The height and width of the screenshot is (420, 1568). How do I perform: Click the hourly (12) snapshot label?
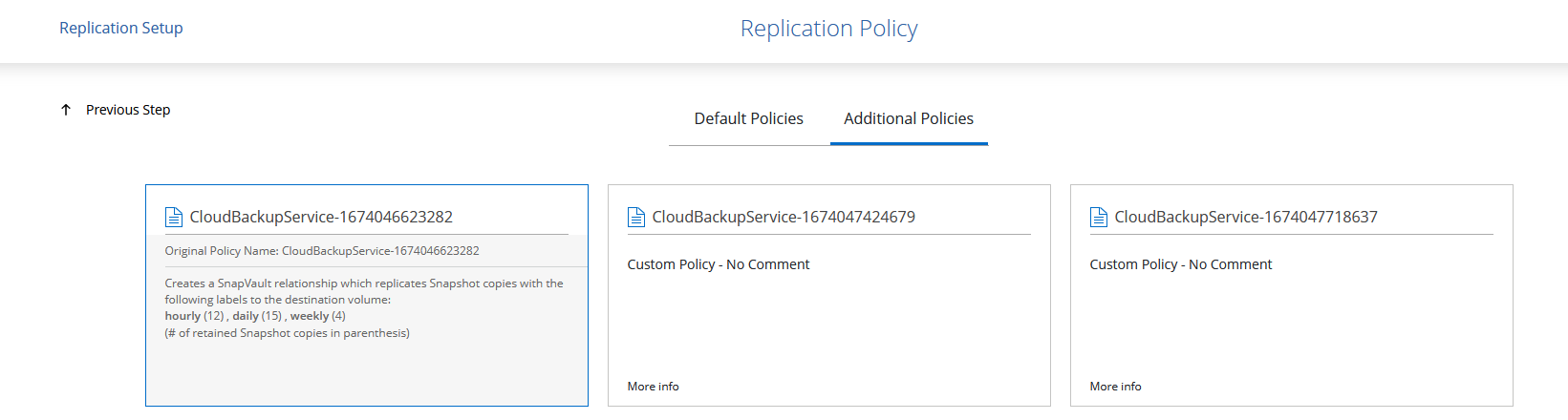point(194,316)
